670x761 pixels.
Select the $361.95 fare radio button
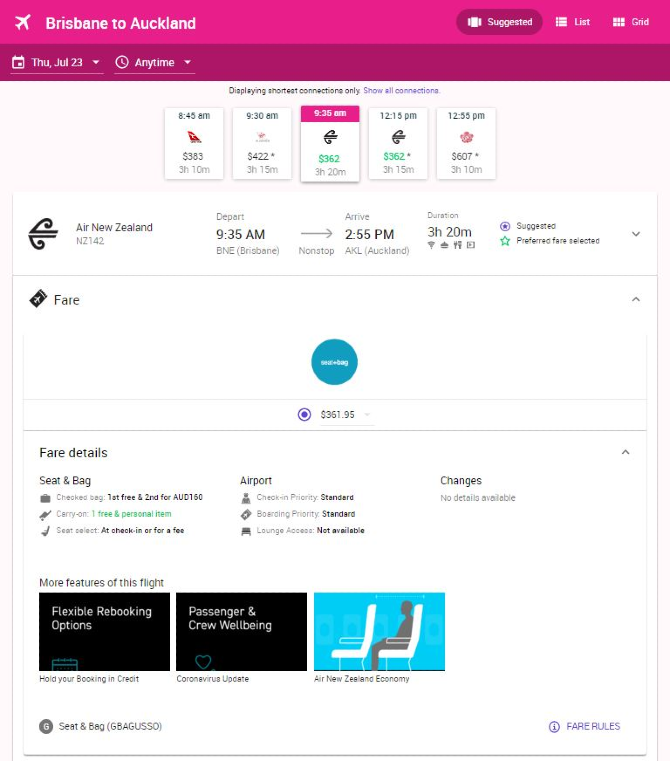click(304, 414)
